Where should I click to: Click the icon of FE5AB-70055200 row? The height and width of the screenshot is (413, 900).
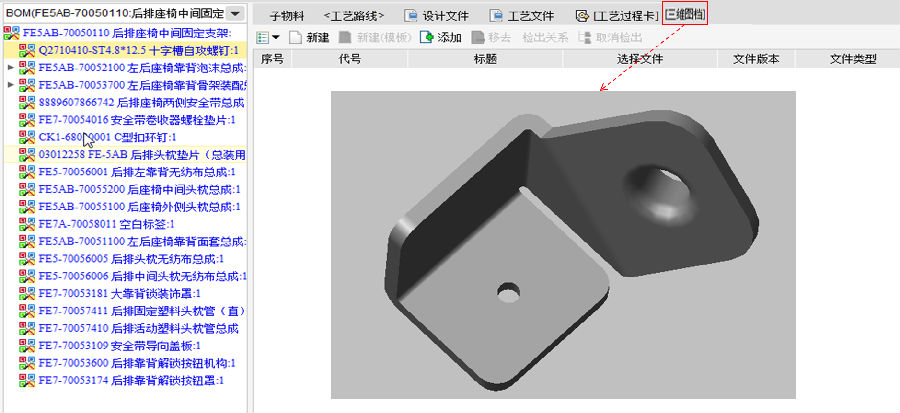click(27, 189)
